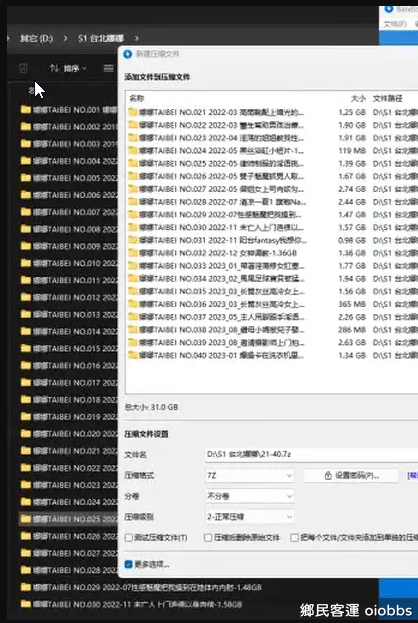Open the 压缩格式 7Z dropdown

(250, 476)
